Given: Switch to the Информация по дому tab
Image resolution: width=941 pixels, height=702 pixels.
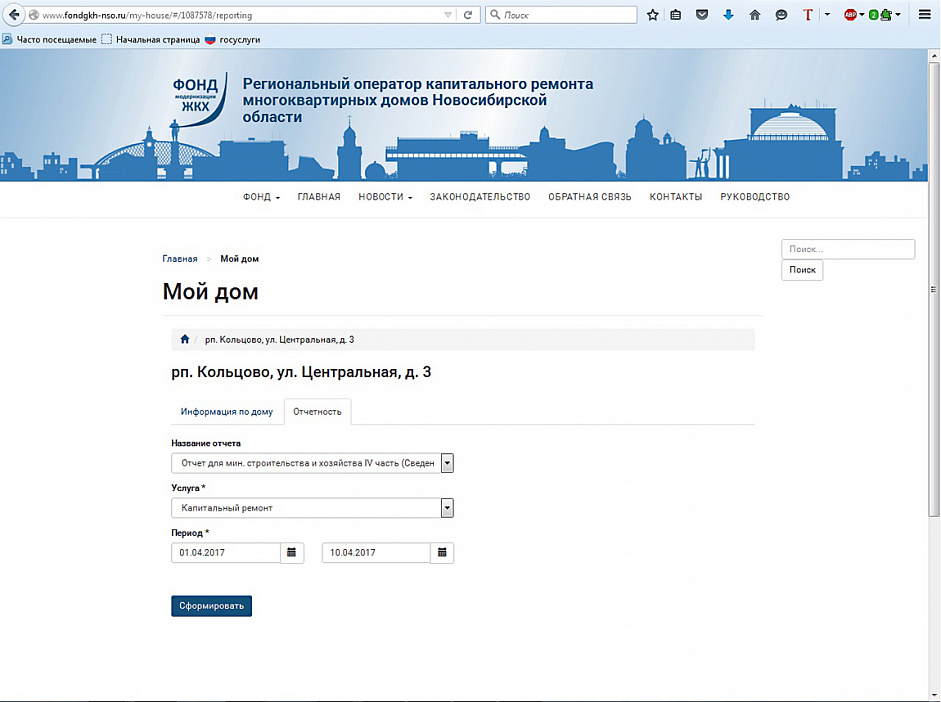Looking at the screenshot, I should [x=227, y=412].
